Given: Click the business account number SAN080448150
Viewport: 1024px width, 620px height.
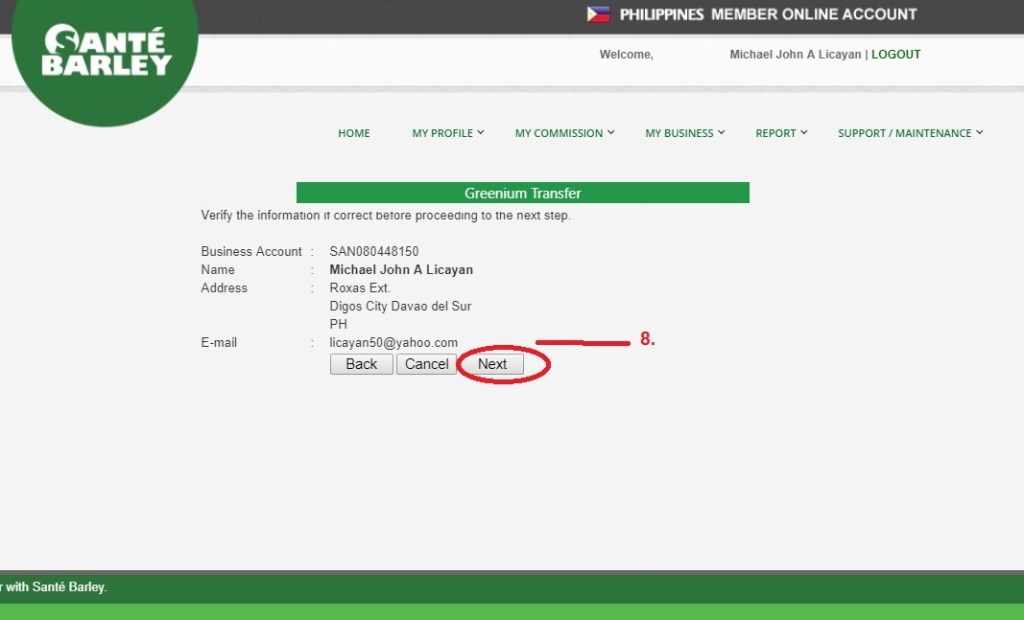Looking at the screenshot, I should coord(374,252).
